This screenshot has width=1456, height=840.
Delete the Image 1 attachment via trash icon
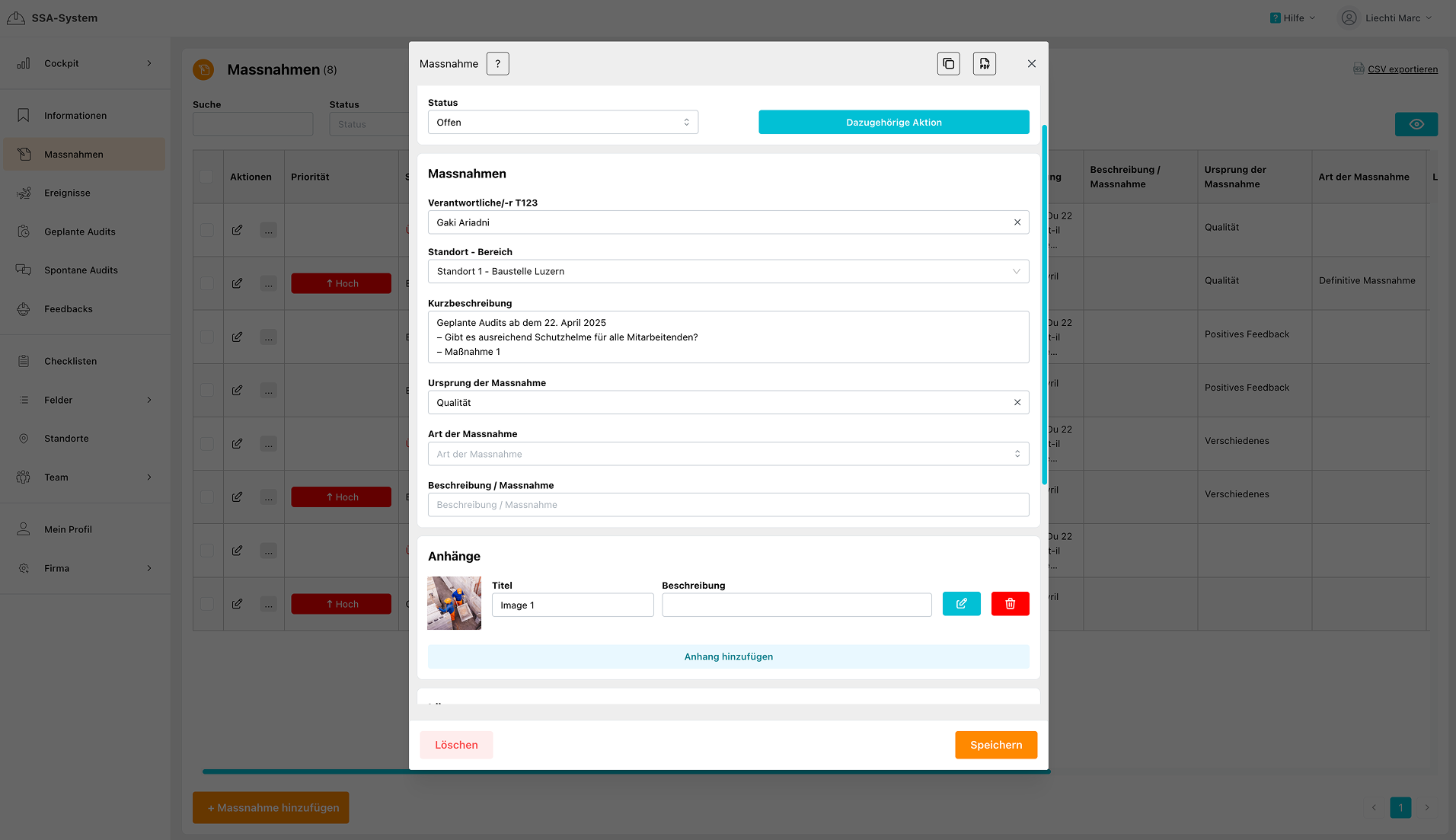pyautogui.click(x=1010, y=604)
